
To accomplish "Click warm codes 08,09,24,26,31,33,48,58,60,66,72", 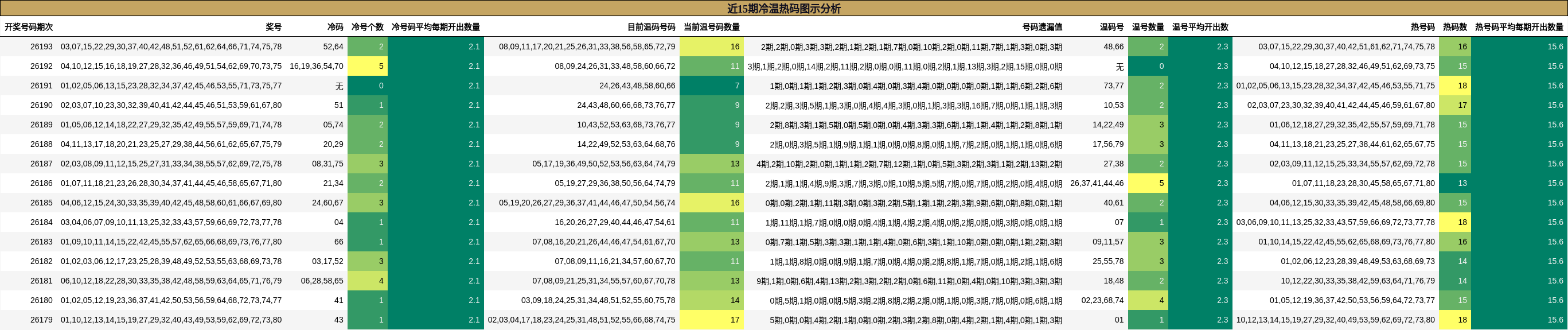I will click(615, 67).
